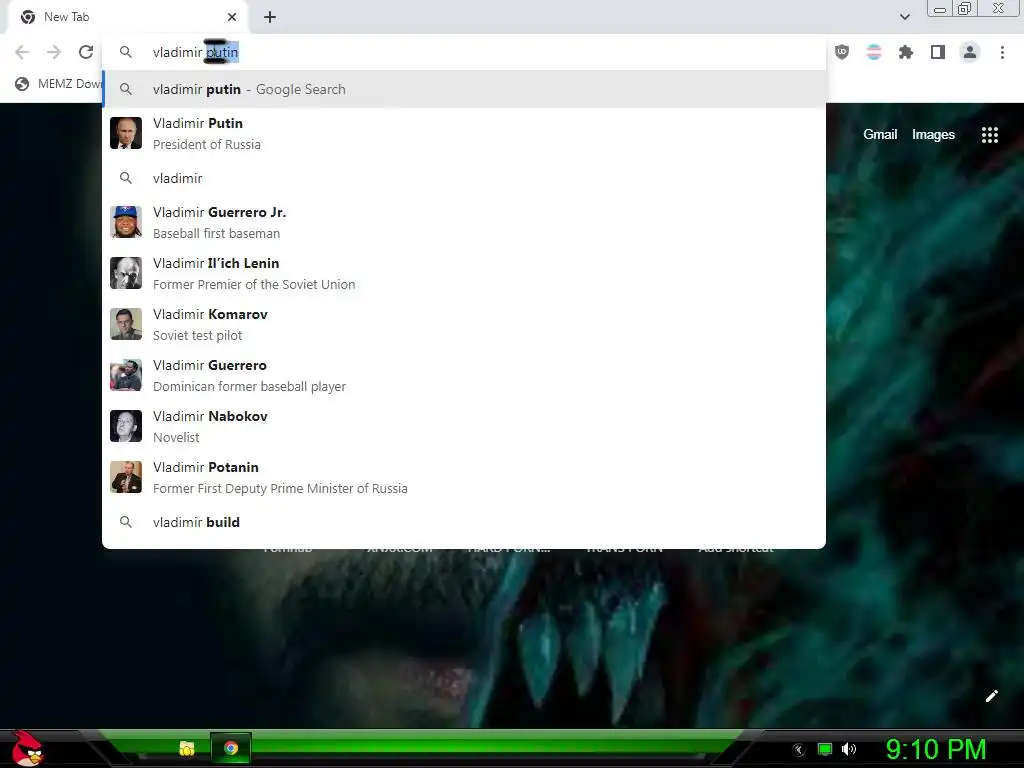Go forward using the forward arrow
This screenshot has height=768, width=1024.
pos(54,52)
